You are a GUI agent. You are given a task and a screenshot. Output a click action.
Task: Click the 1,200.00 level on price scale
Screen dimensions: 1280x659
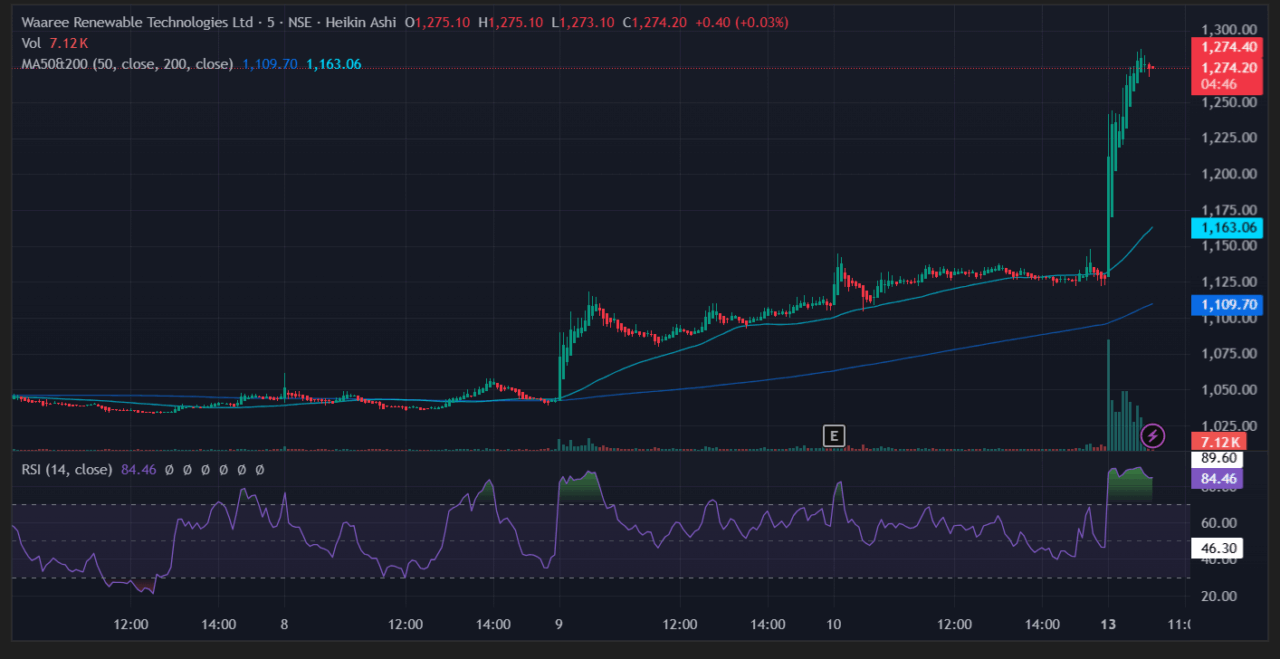(1228, 174)
